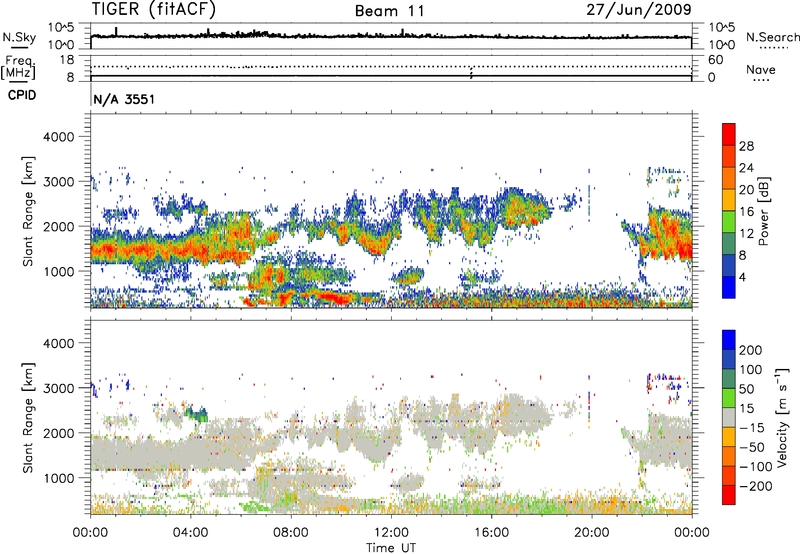Click the date 27/Jun/2009

[639, 10]
